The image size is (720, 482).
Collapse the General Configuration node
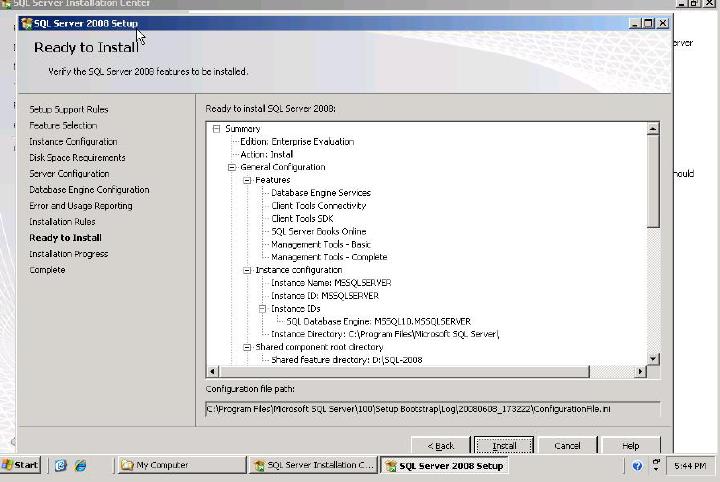pyautogui.click(x=232, y=168)
